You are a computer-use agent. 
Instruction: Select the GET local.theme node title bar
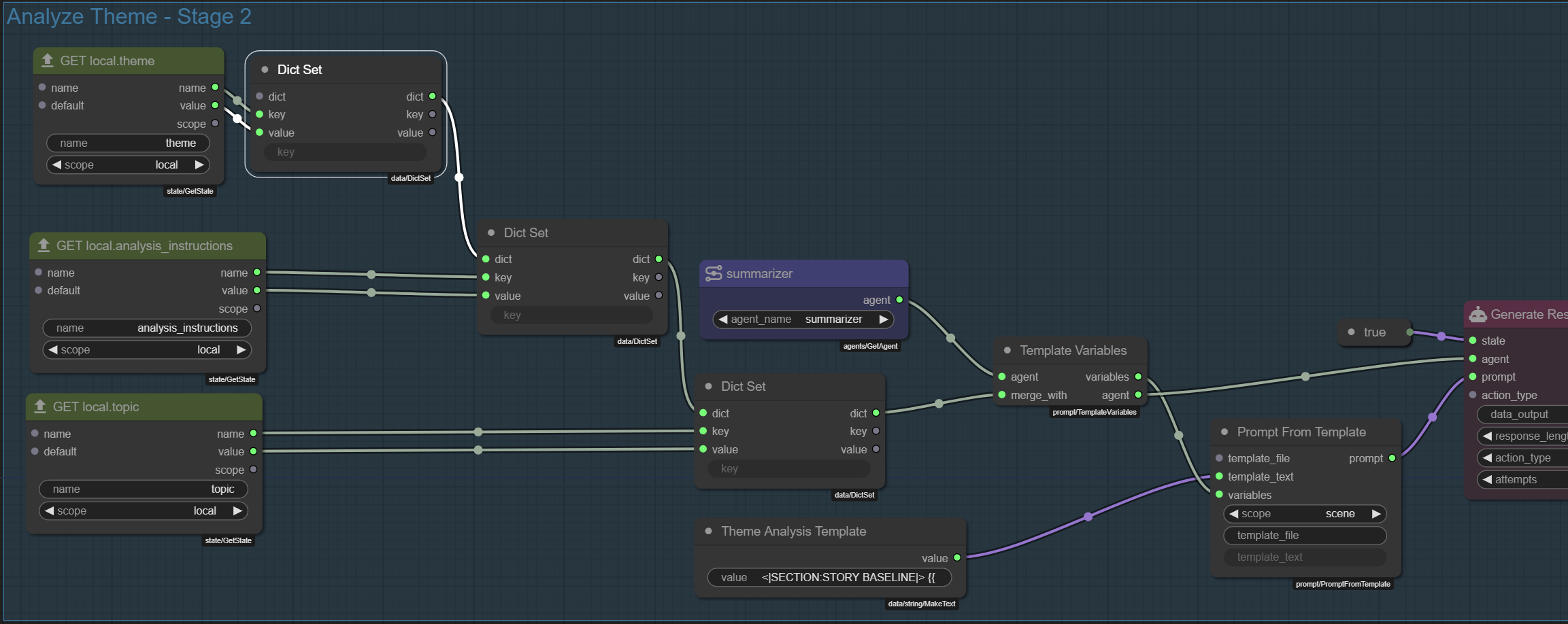129,60
